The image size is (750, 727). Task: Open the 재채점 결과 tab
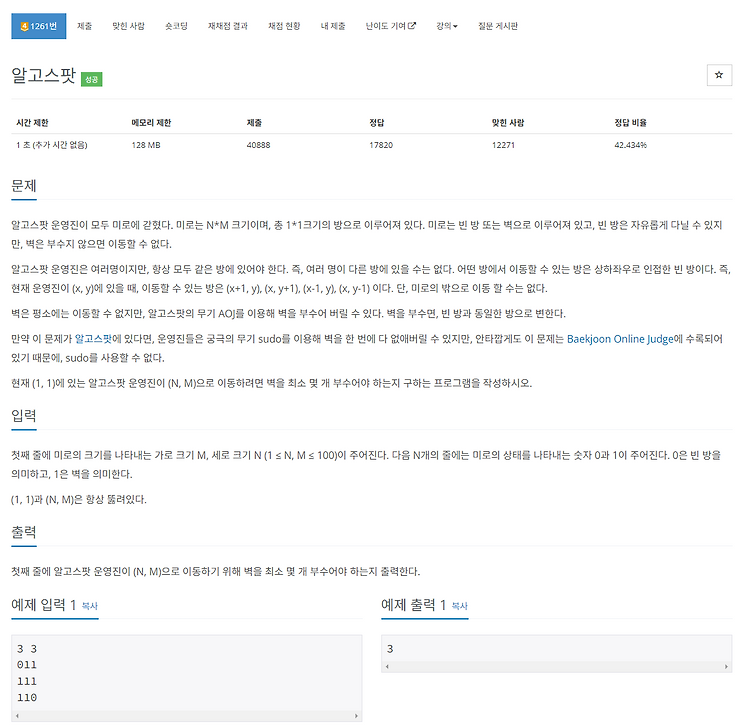pos(228,26)
